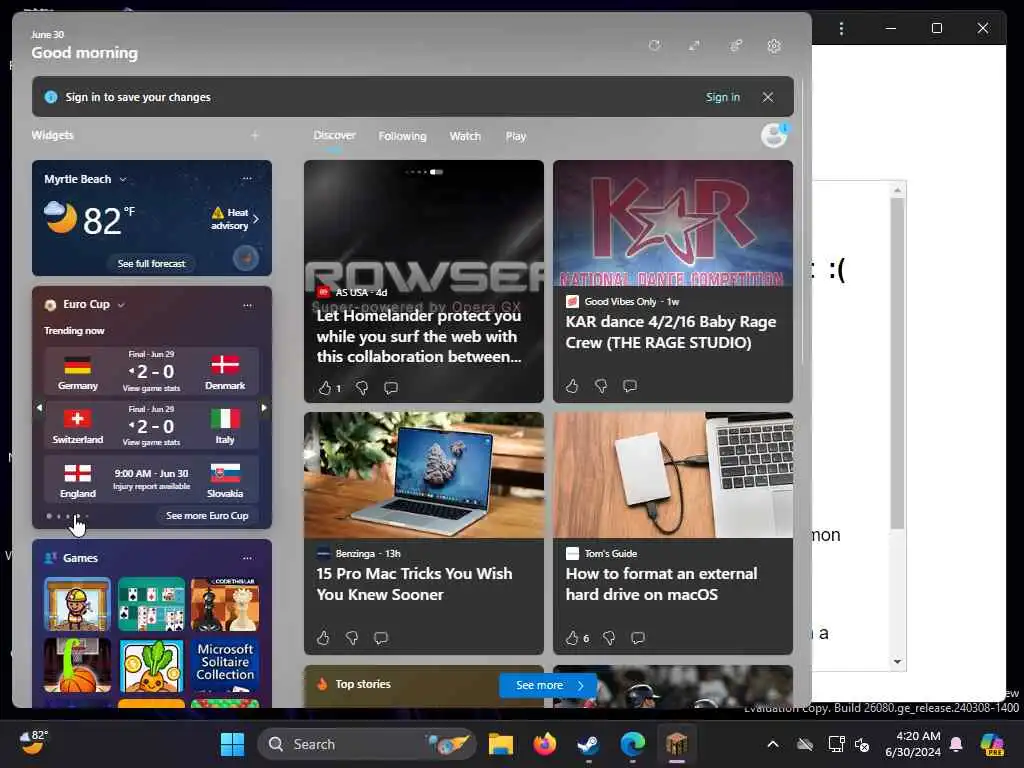Open Steam from taskbar

588,744
